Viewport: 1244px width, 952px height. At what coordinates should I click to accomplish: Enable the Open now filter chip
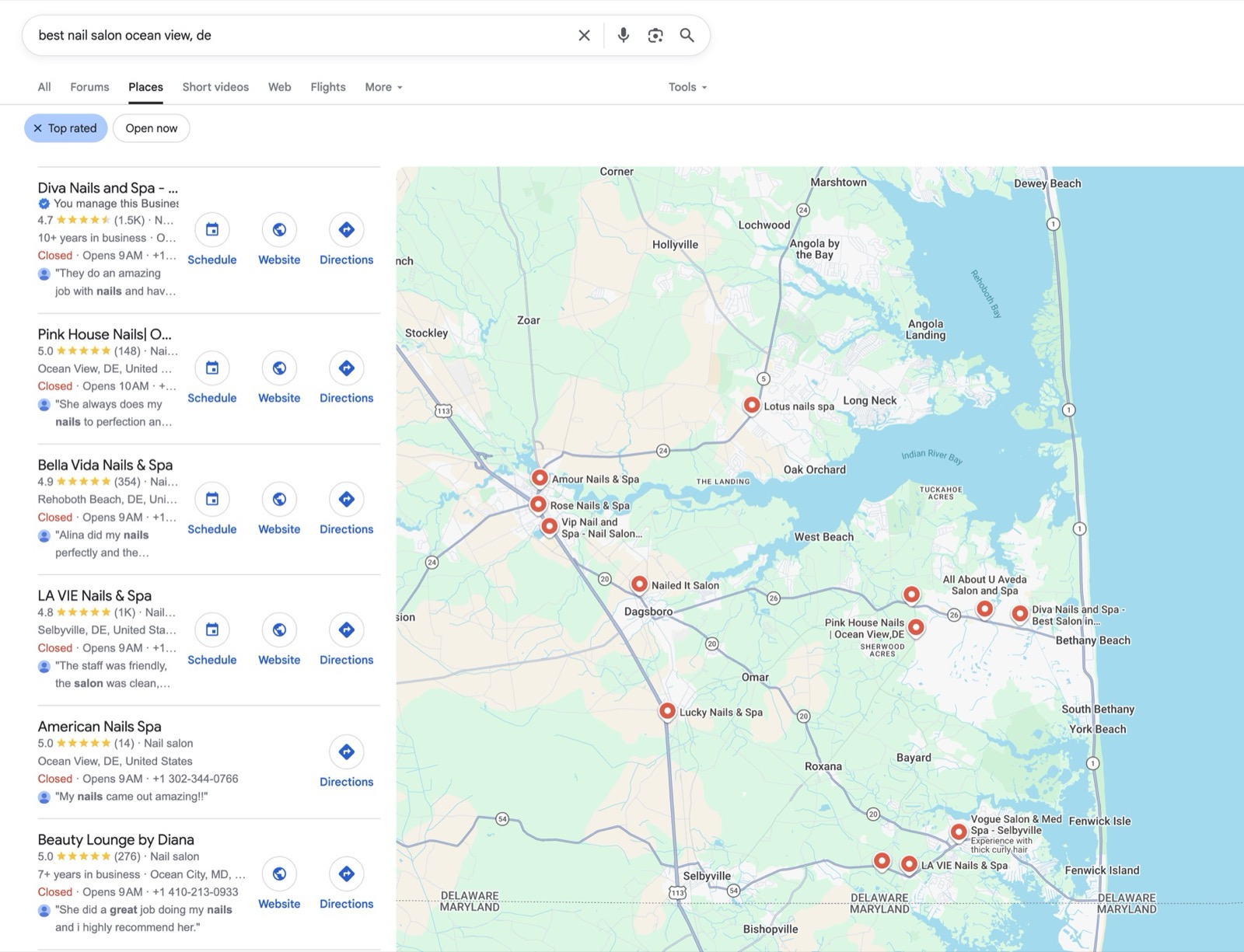point(152,128)
